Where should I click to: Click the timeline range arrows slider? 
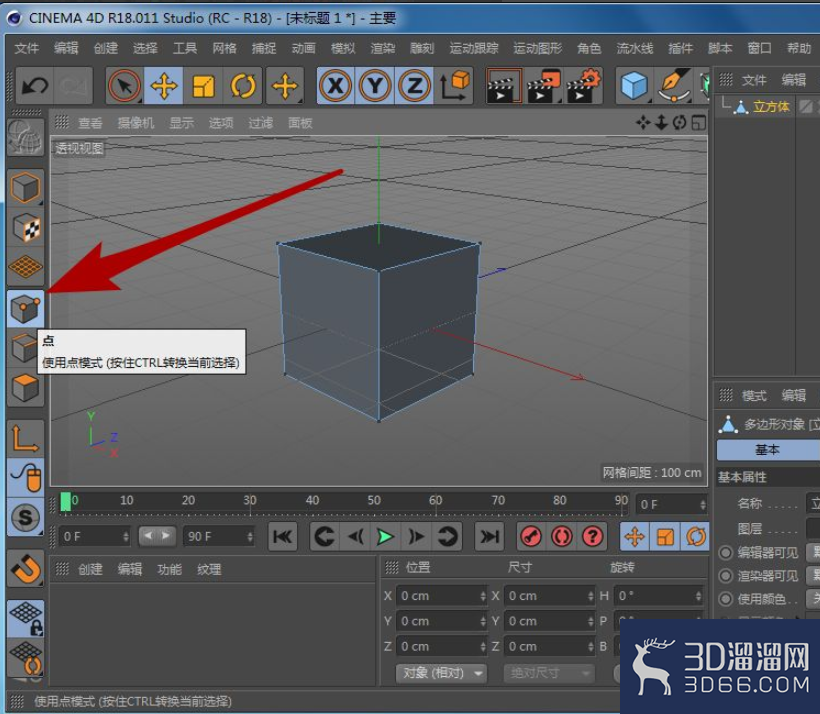point(157,536)
